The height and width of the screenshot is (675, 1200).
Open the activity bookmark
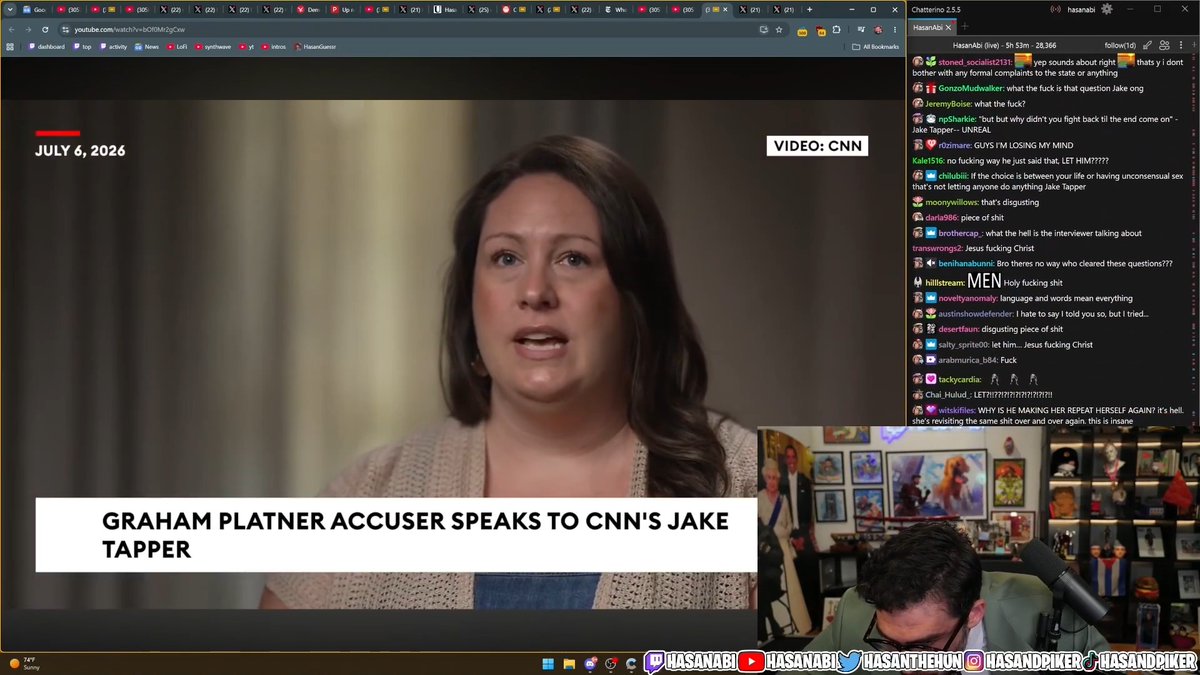pos(113,47)
